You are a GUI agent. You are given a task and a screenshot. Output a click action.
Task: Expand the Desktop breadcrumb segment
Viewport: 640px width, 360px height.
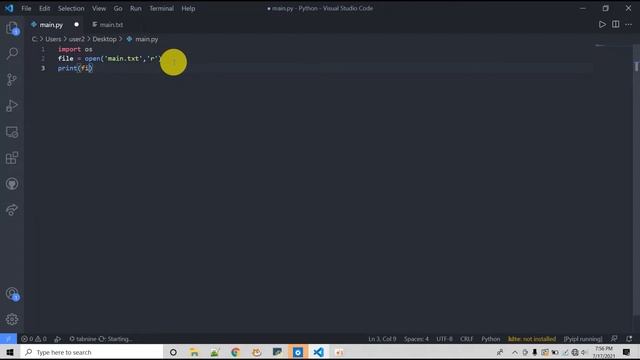tap(104, 39)
